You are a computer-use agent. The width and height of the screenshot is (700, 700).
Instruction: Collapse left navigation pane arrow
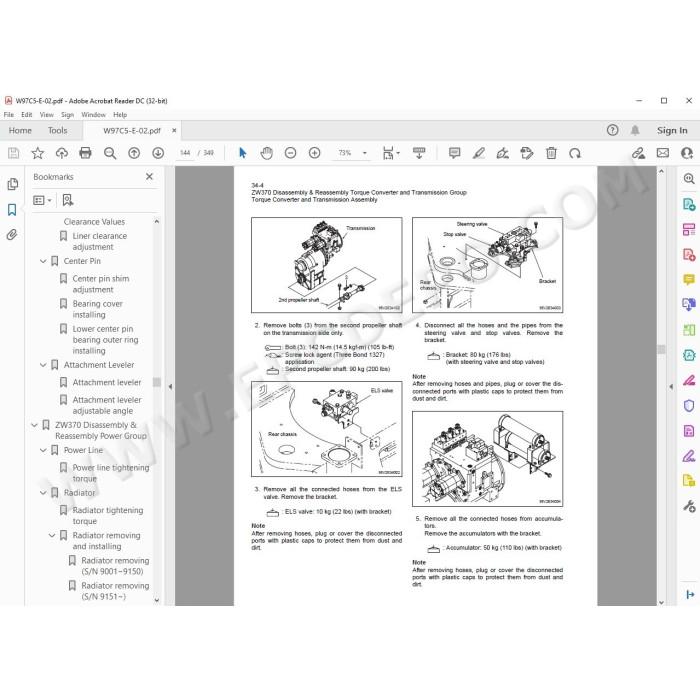tap(170, 387)
